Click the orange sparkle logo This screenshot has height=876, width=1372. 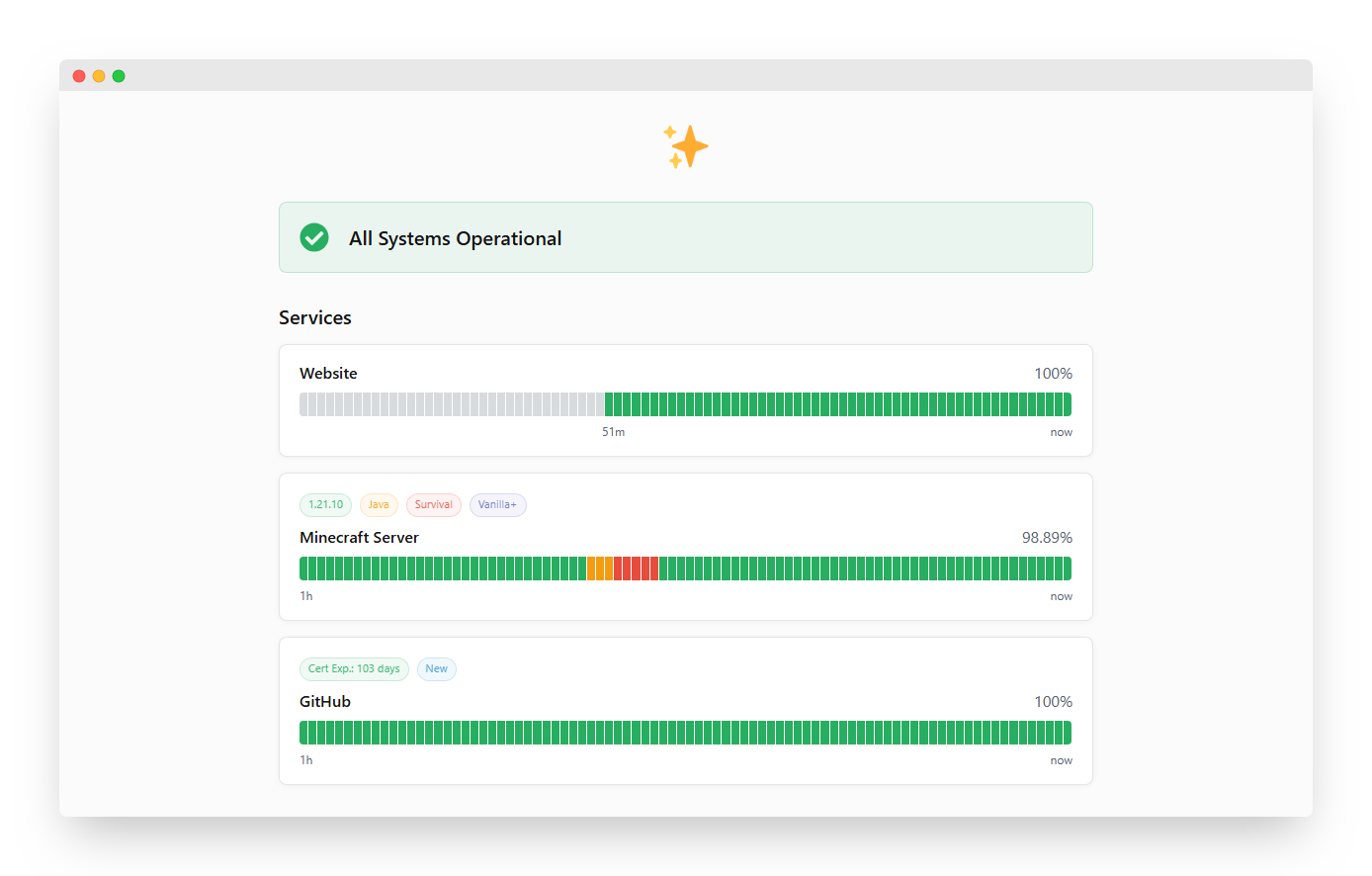(x=686, y=146)
